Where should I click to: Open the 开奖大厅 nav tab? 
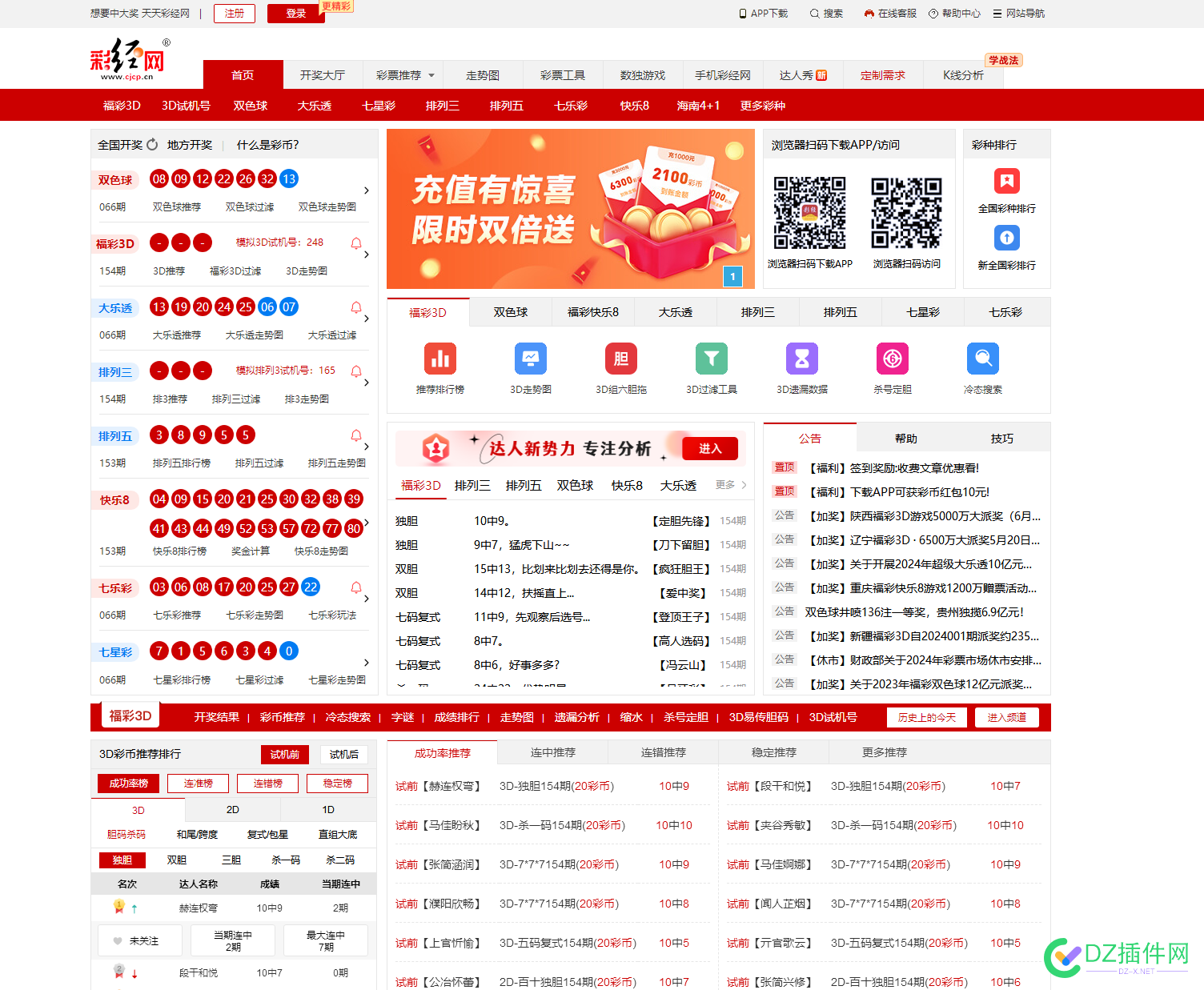323,75
